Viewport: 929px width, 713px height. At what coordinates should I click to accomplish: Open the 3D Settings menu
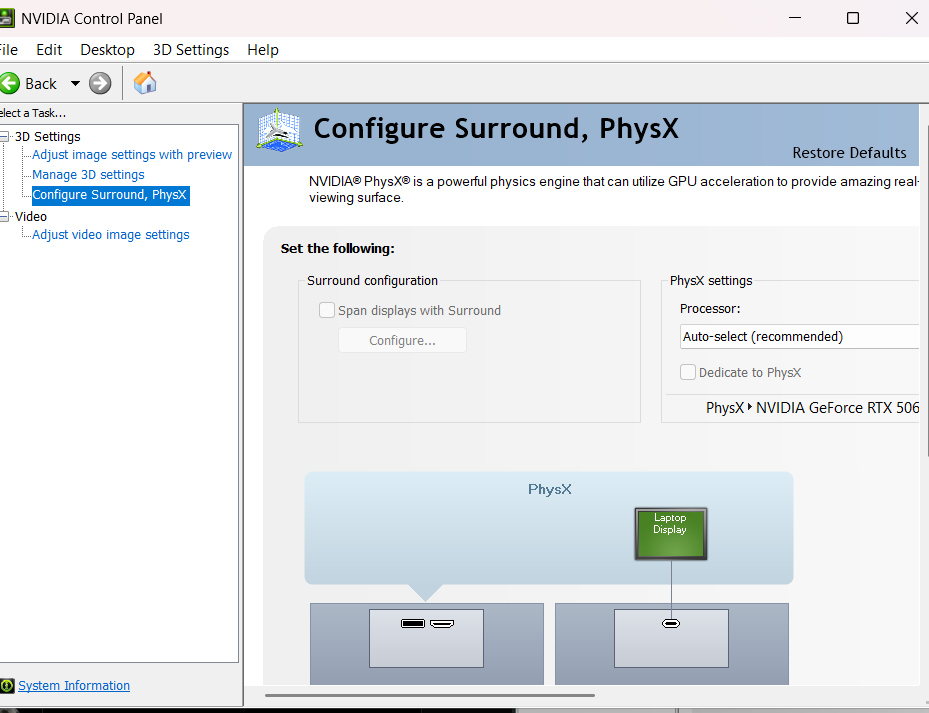191,50
